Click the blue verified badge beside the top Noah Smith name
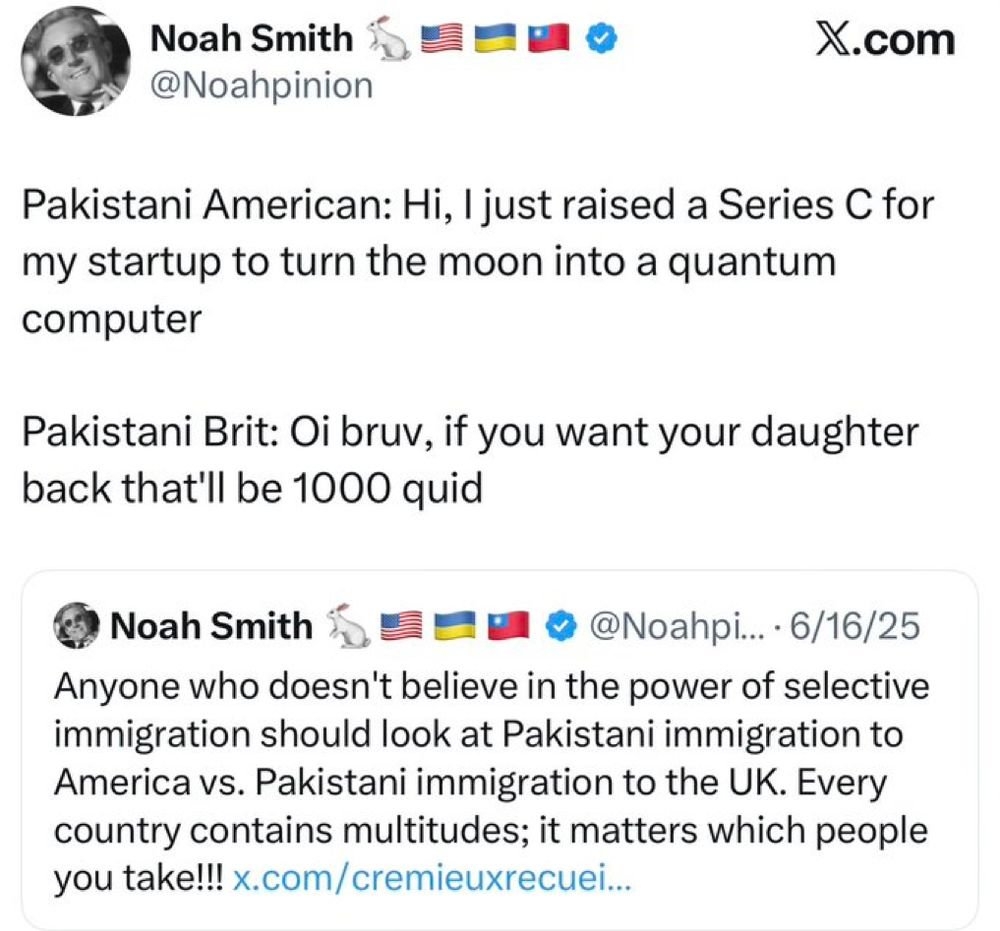 coord(599,39)
